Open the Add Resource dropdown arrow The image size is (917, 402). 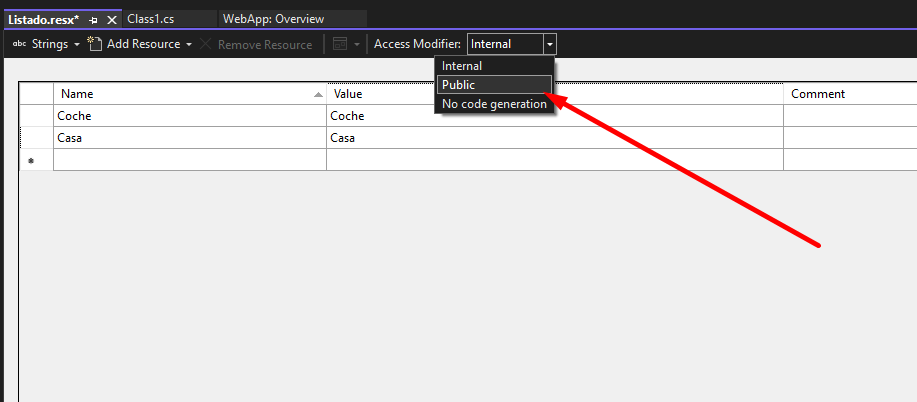point(189,44)
